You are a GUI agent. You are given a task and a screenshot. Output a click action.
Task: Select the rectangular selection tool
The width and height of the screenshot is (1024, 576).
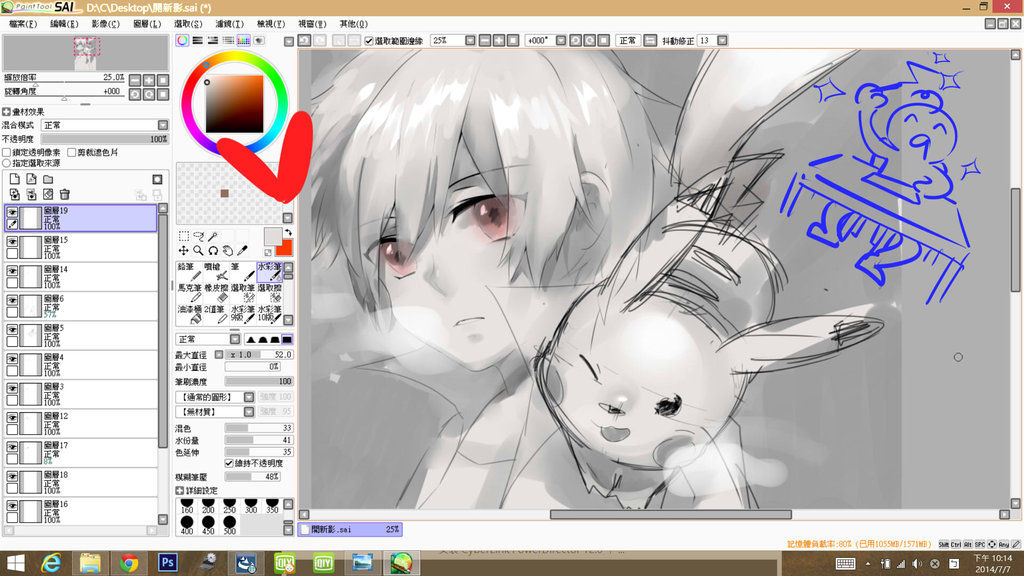tap(184, 236)
